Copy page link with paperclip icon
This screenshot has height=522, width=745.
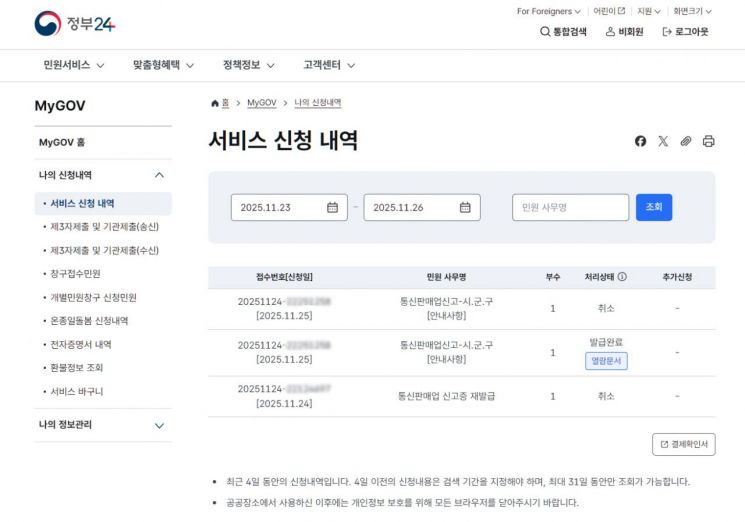click(686, 141)
